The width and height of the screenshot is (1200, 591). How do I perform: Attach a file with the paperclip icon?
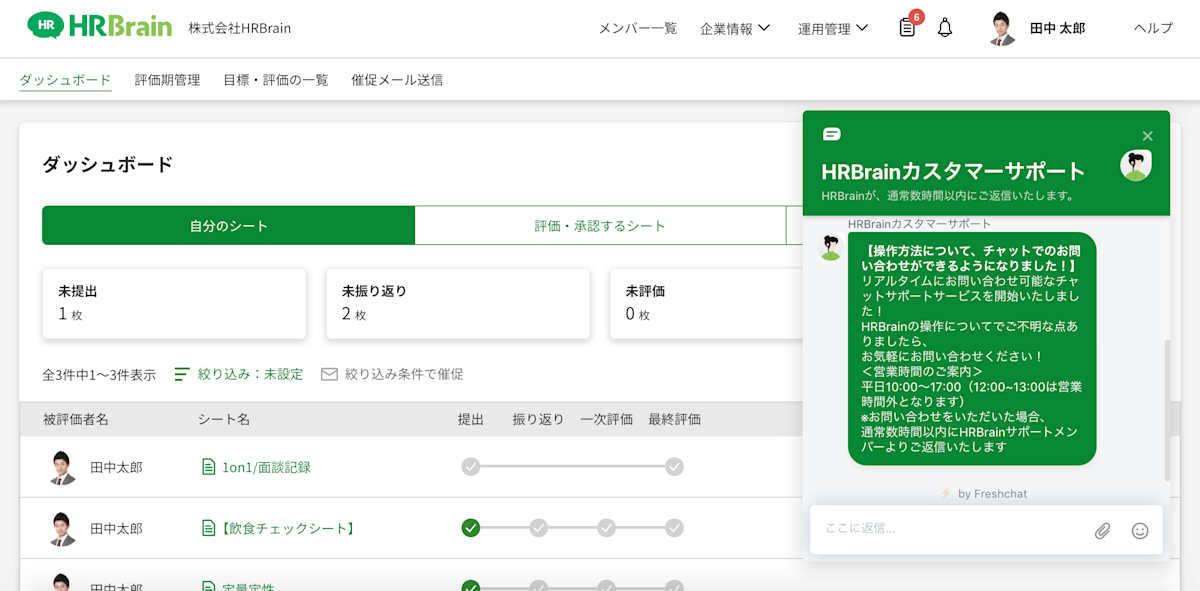(x=1102, y=531)
